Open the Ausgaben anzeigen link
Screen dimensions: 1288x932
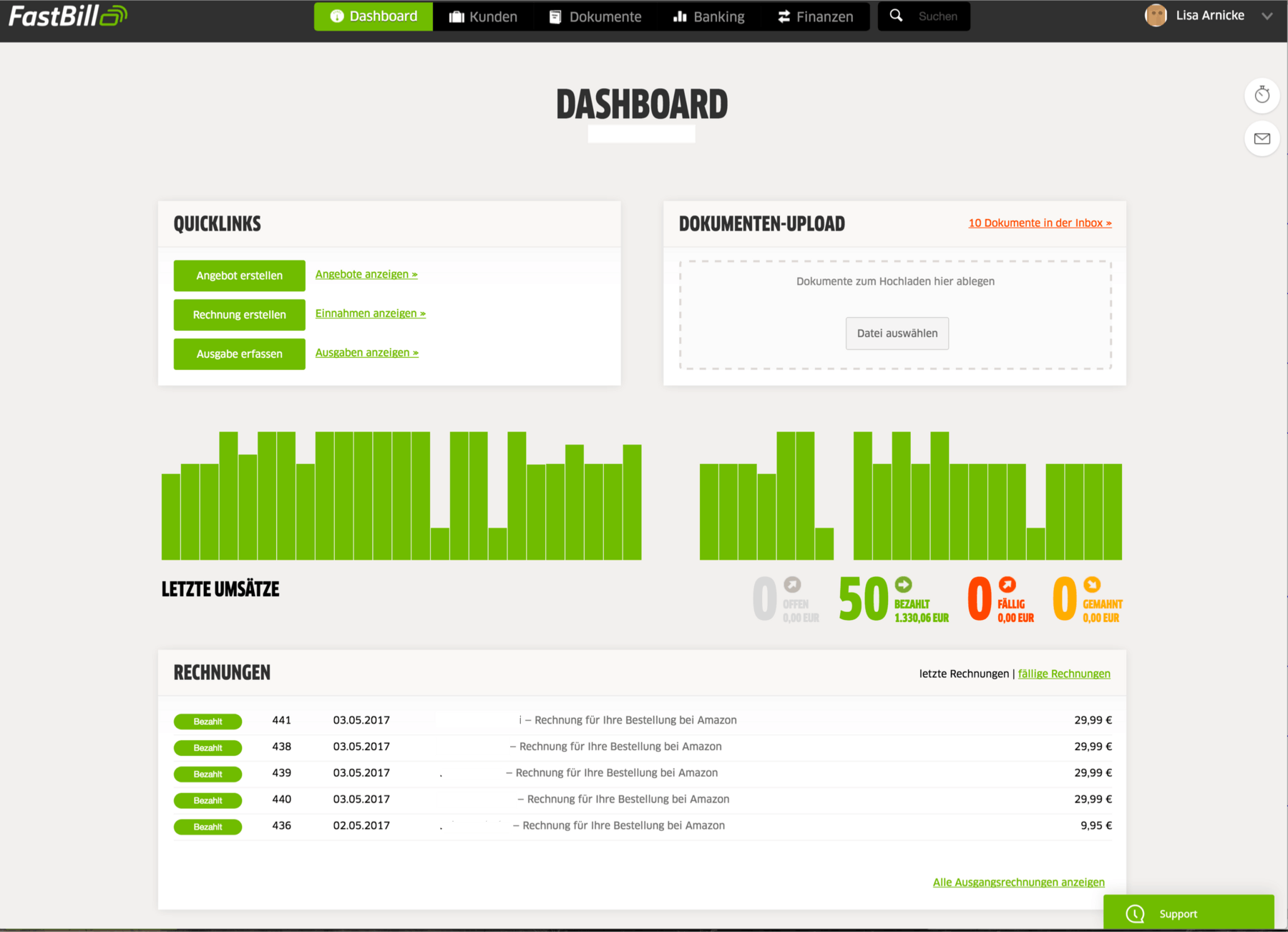tap(367, 353)
